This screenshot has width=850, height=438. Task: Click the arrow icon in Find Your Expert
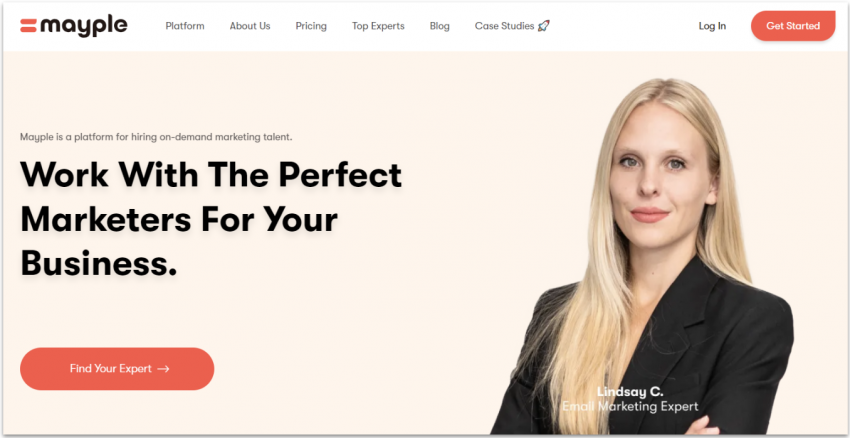pyautogui.click(x=163, y=369)
